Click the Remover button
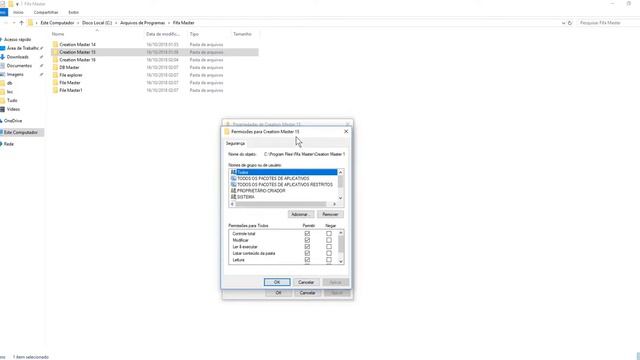This screenshot has height=360, width=640. (x=330, y=214)
